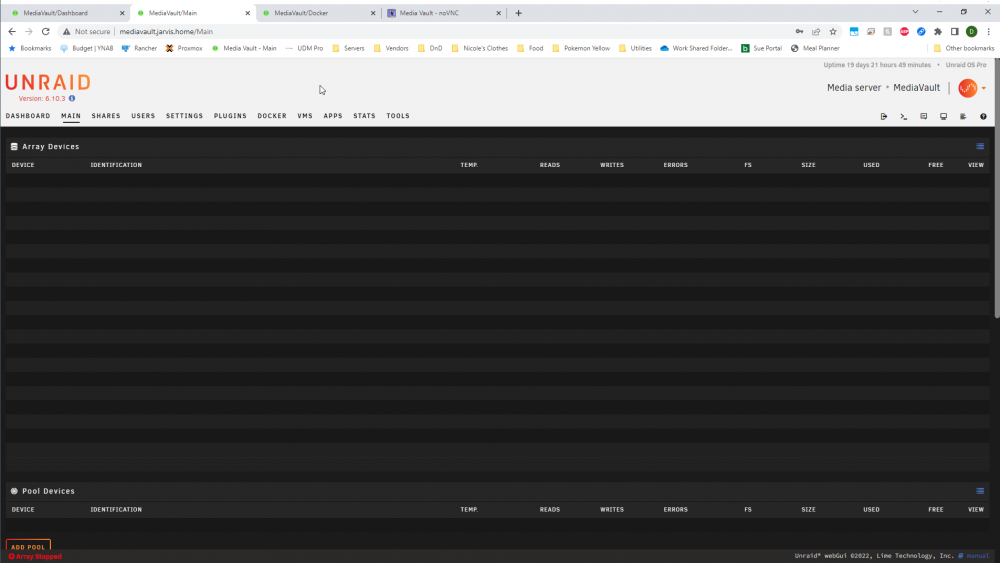
Task: Click the Array Stopped status indicator
Action: [x=35, y=557]
